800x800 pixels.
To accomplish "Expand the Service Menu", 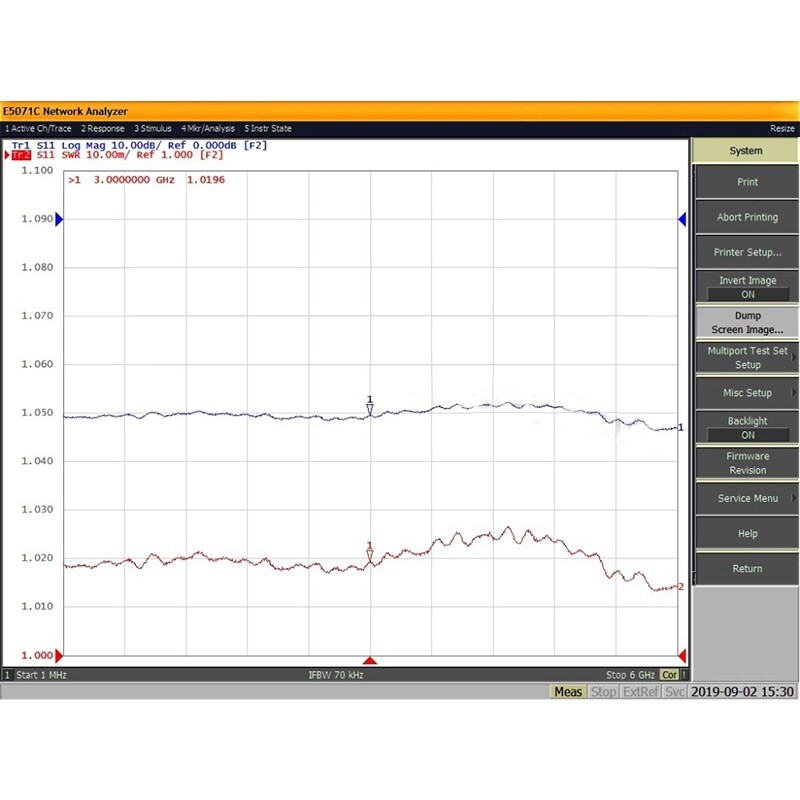I will pyautogui.click(x=746, y=497).
